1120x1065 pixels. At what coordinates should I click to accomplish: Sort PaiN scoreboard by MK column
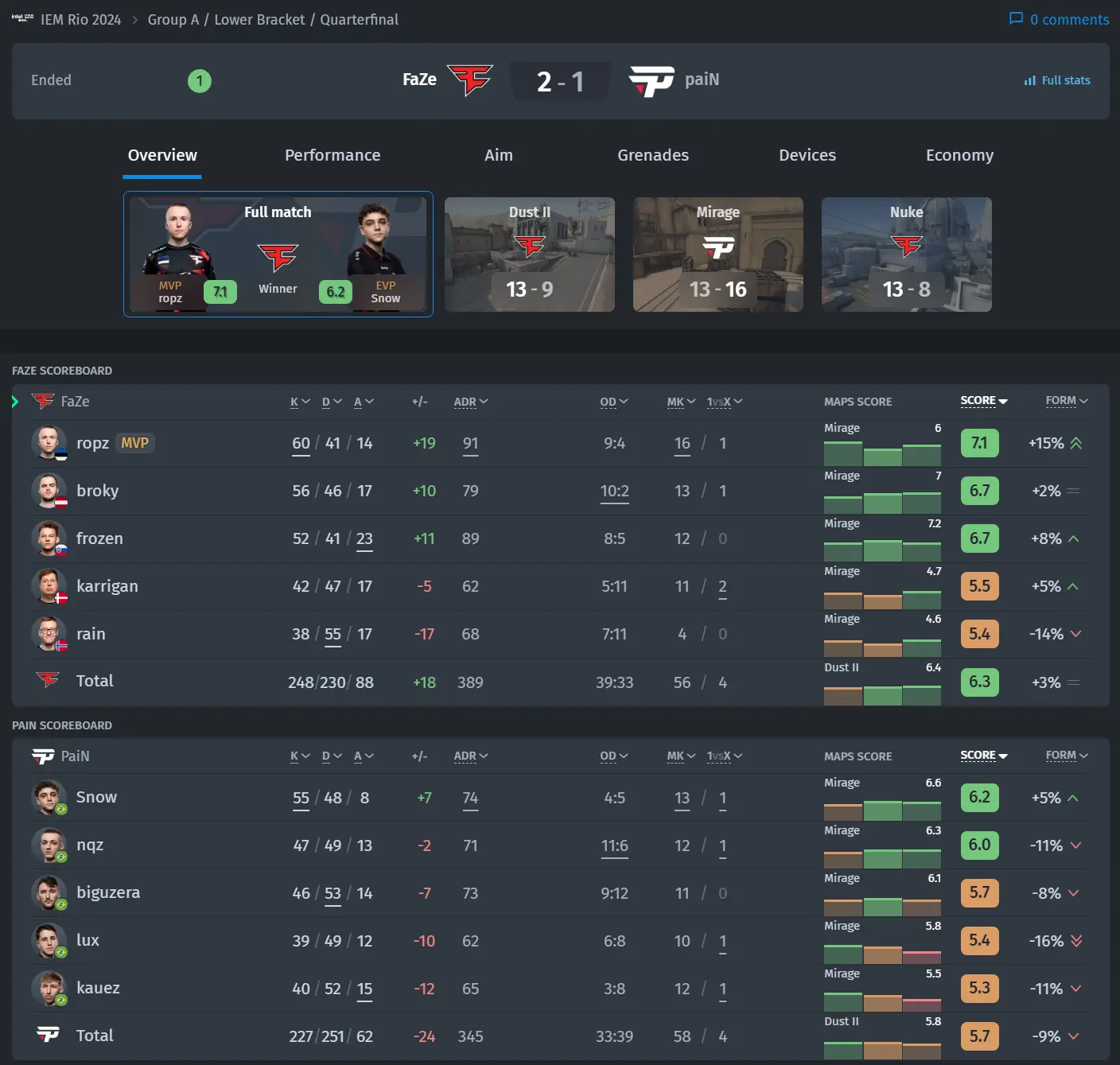682,756
